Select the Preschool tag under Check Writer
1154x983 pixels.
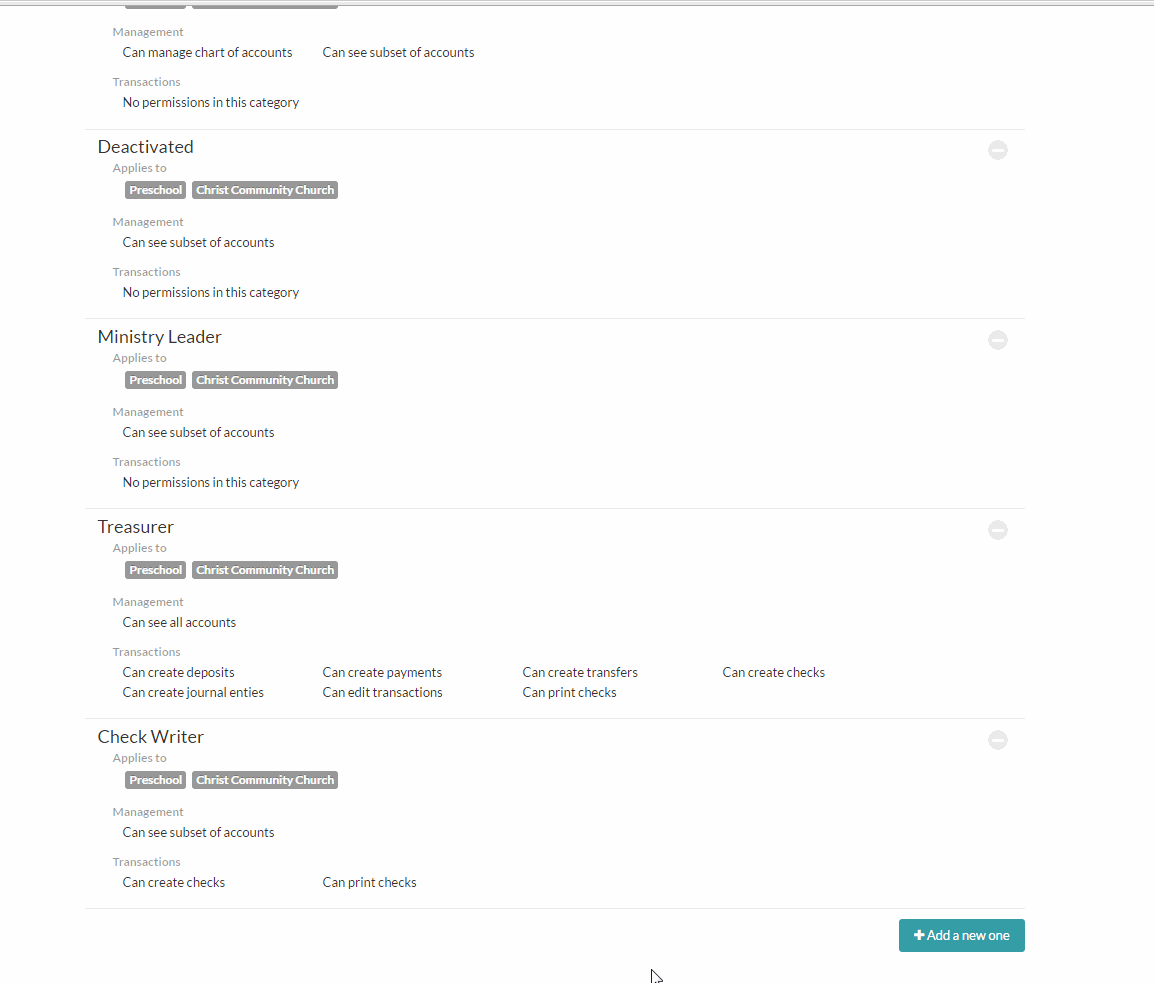click(155, 780)
